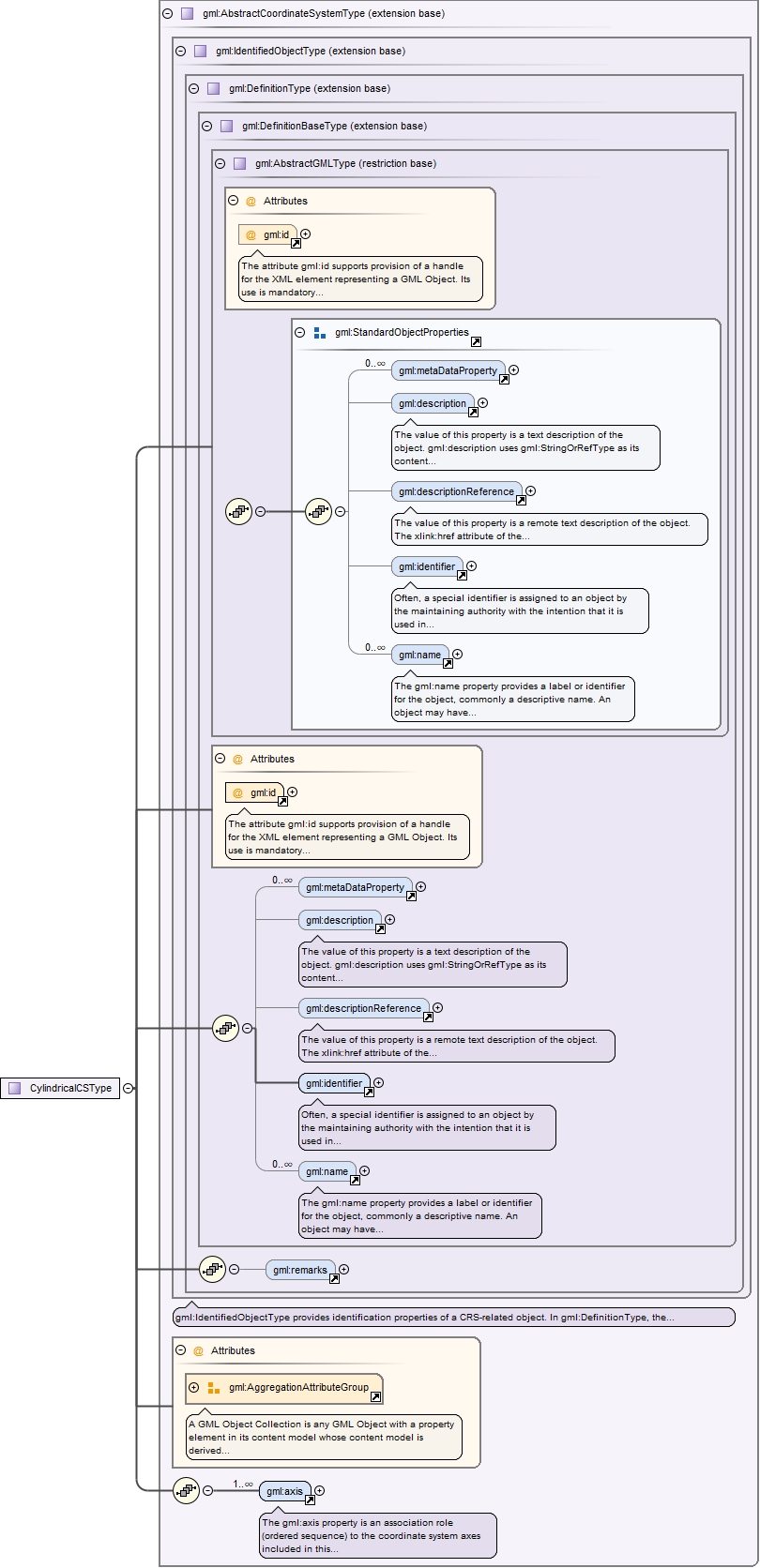Click the group icon beside gml:StandardObjectProperties
Image resolution: width=760 pixels, height=1568 pixels.
(319, 332)
